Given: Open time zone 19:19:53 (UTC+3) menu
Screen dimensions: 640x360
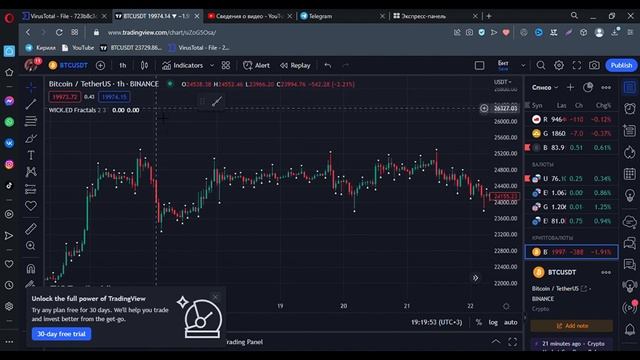Looking at the screenshot, I should 436,322.
